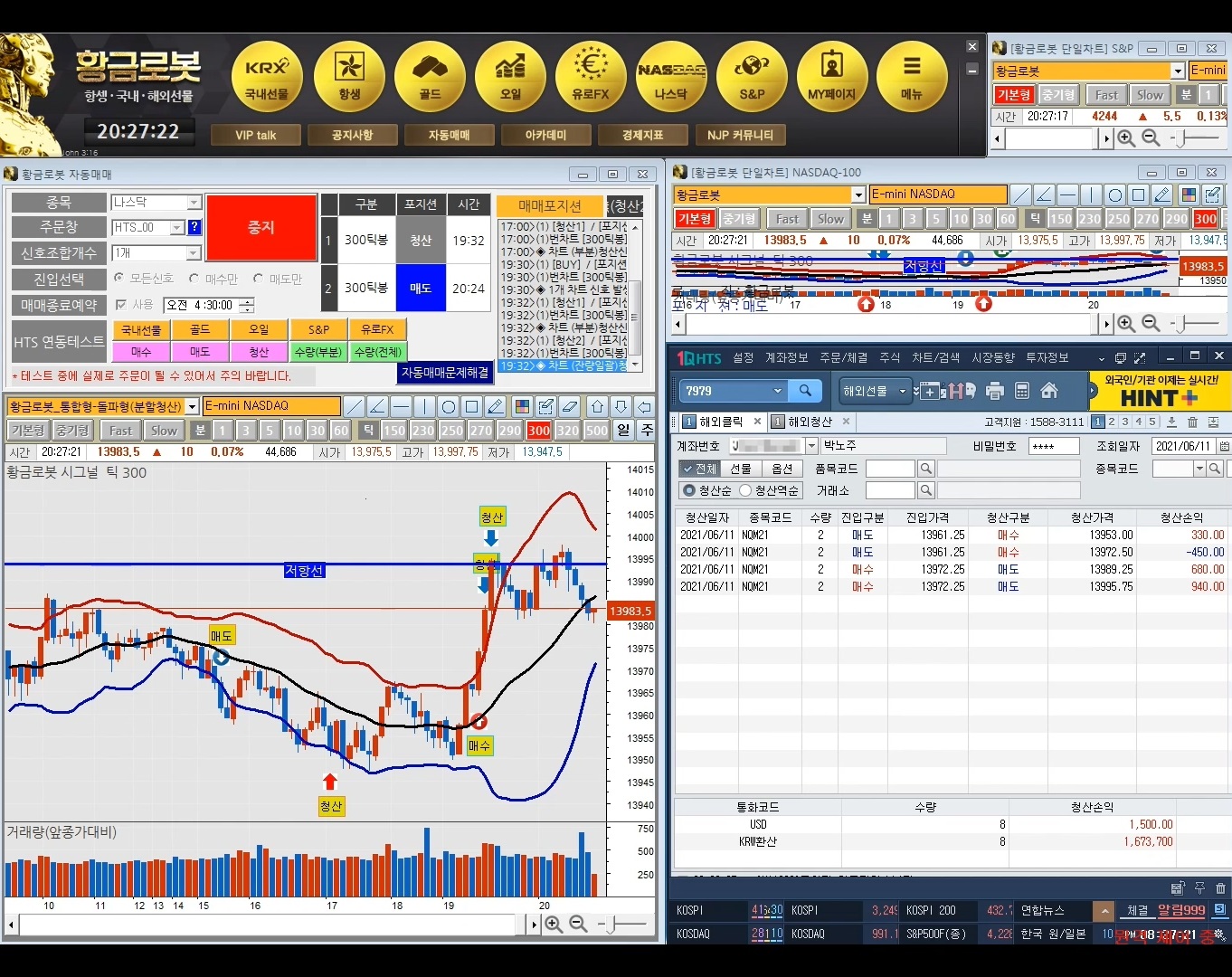Open the 황금로봇_통합형-돌파형 strategy dropdown
Screen dimensions: 1232x977
click(192, 407)
